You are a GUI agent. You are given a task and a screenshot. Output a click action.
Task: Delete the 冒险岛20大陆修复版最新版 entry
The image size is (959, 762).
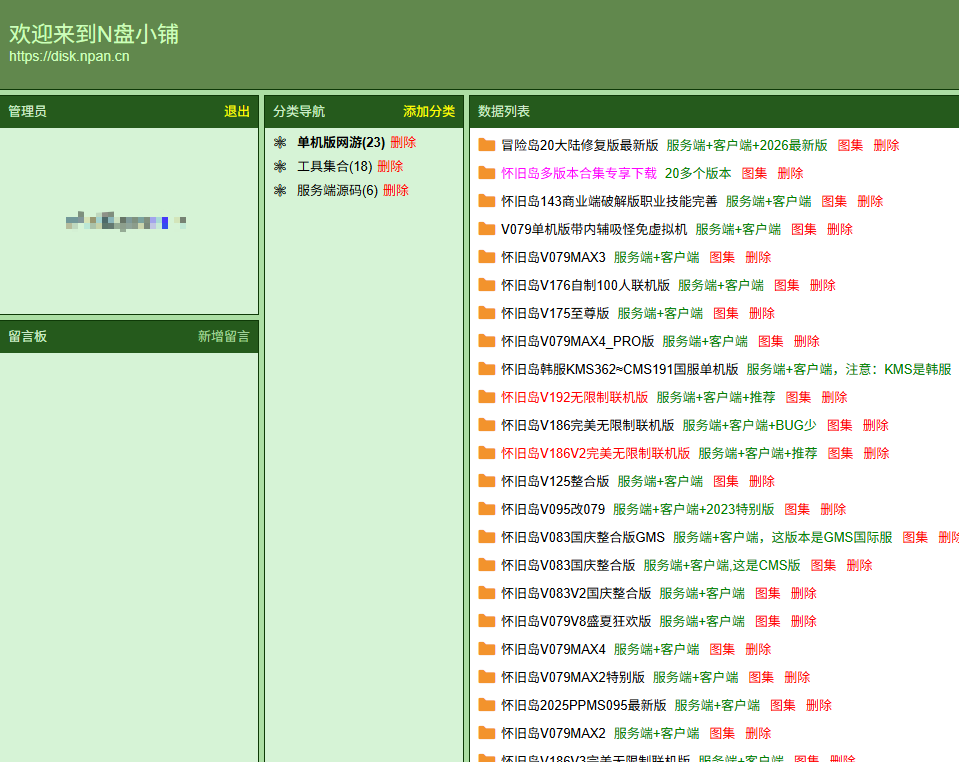(886, 145)
